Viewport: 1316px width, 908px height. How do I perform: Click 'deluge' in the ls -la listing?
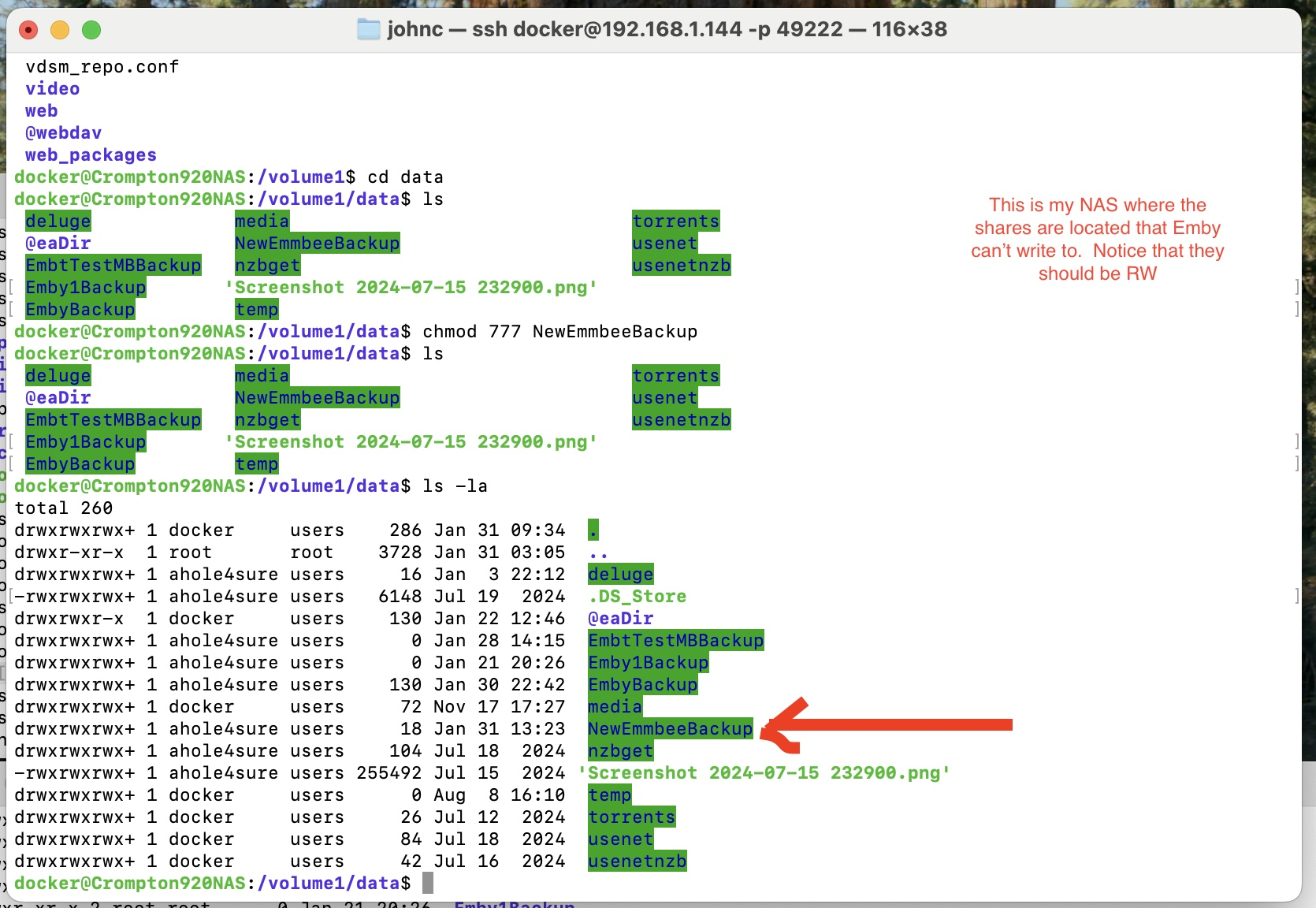pyautogui.click(x=621, y=575)
